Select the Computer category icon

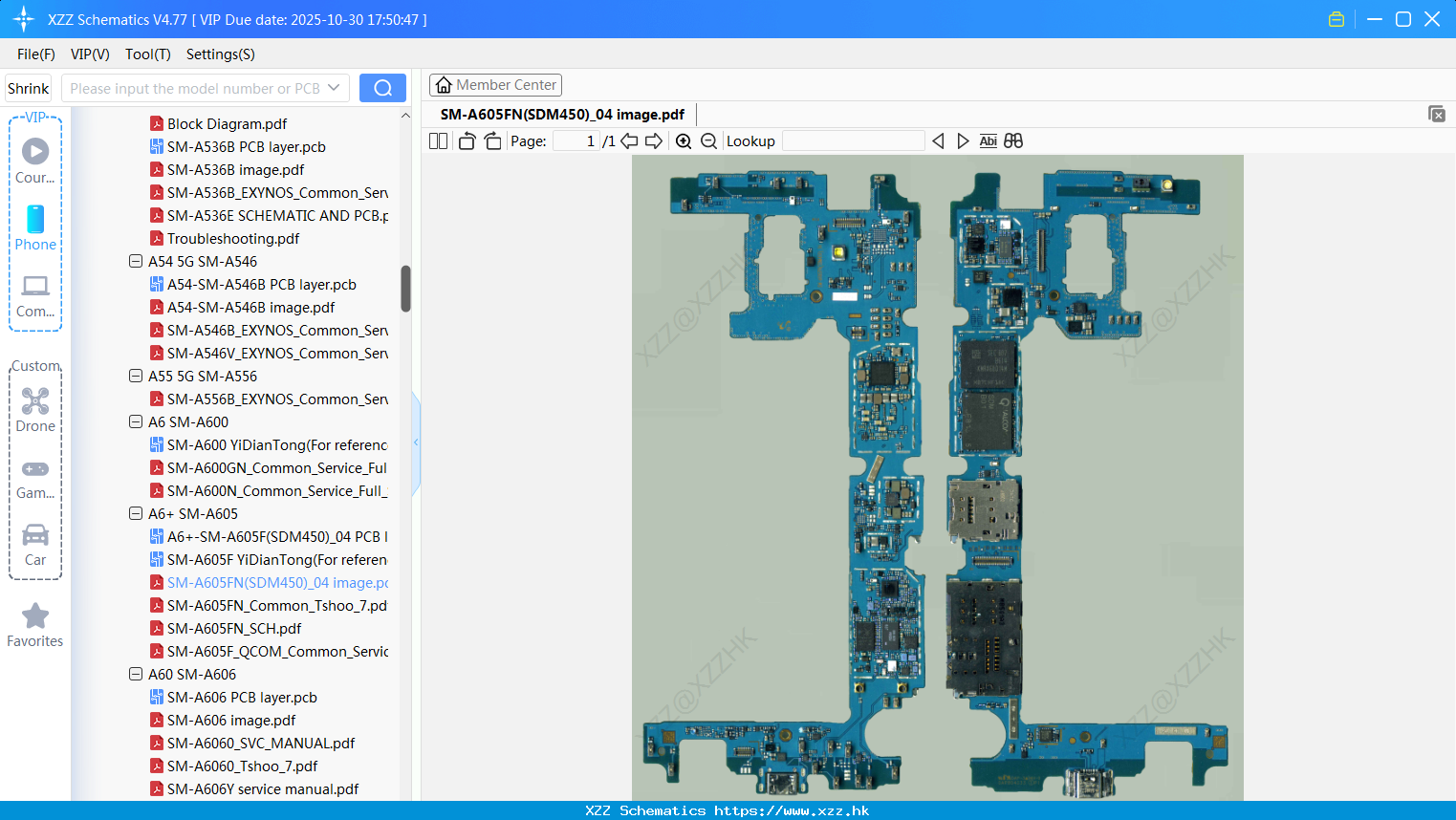click(x=35, y=295)
